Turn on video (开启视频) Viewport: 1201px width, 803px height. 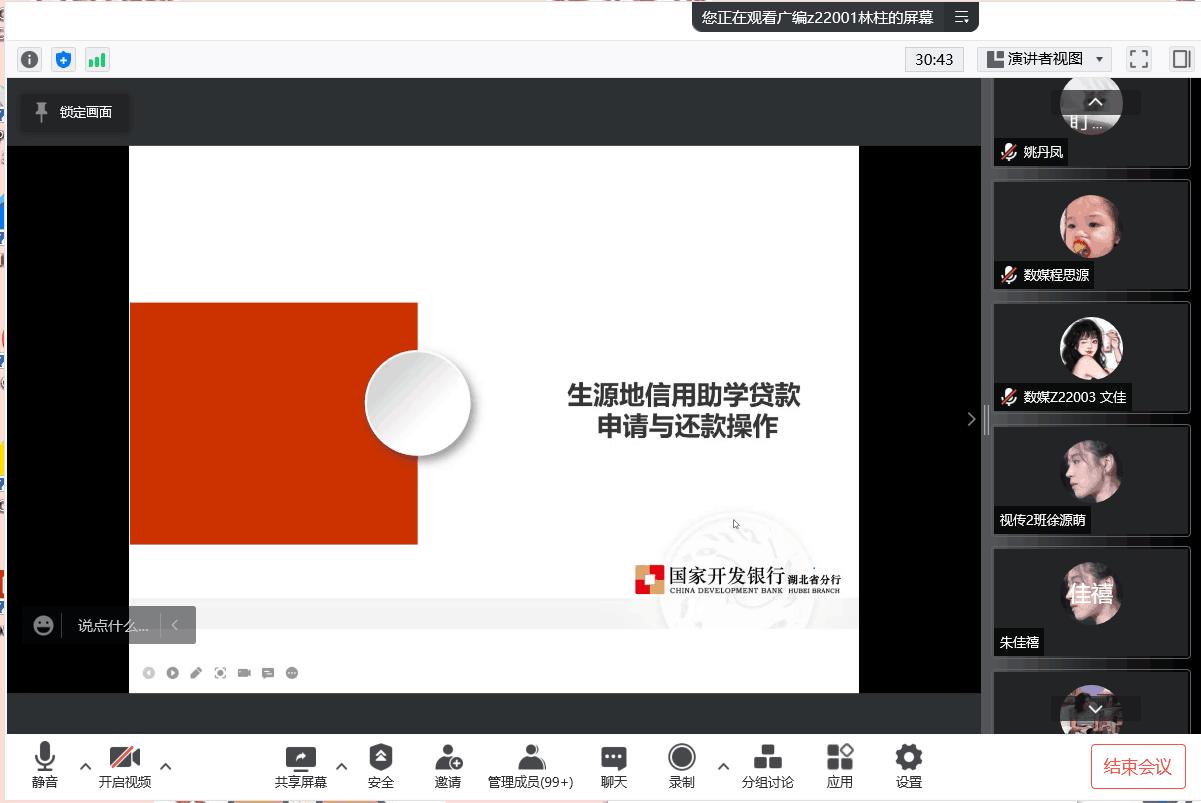click(x=125, y=766)
